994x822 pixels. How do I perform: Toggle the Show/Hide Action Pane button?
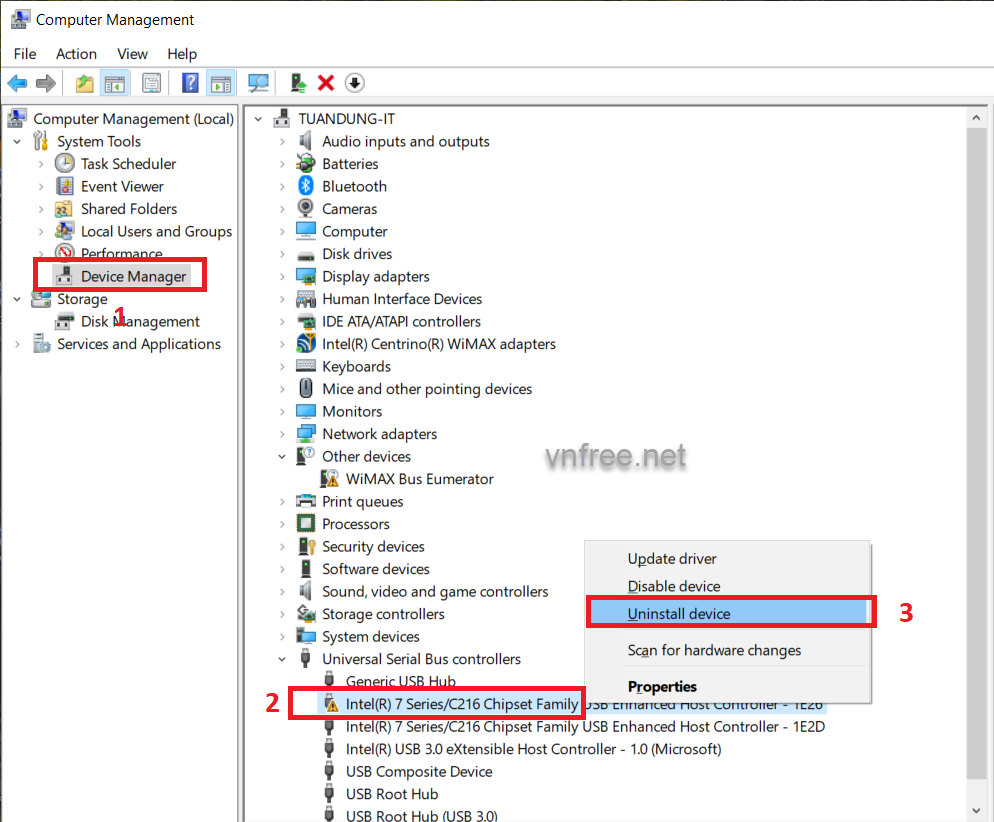click(x=220, y=83)
